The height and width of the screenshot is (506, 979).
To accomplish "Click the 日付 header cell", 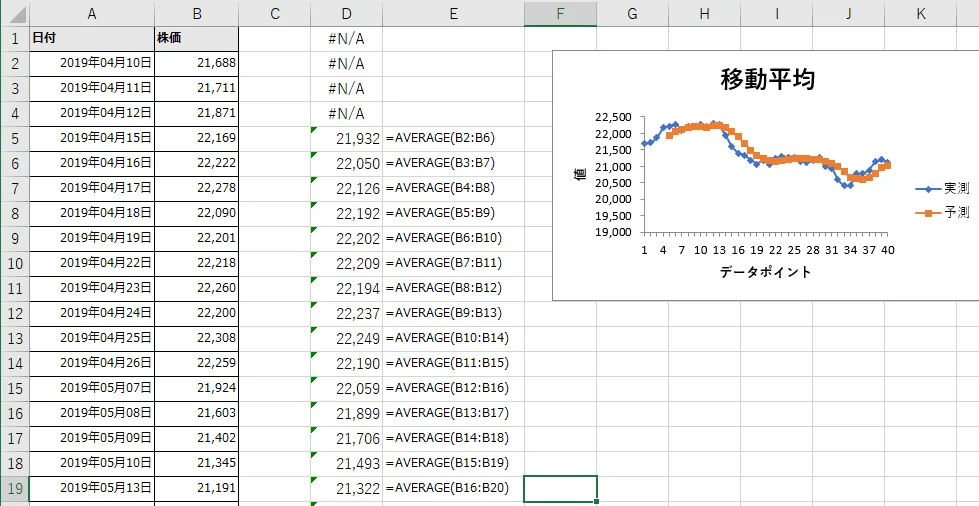I will 92,38.
